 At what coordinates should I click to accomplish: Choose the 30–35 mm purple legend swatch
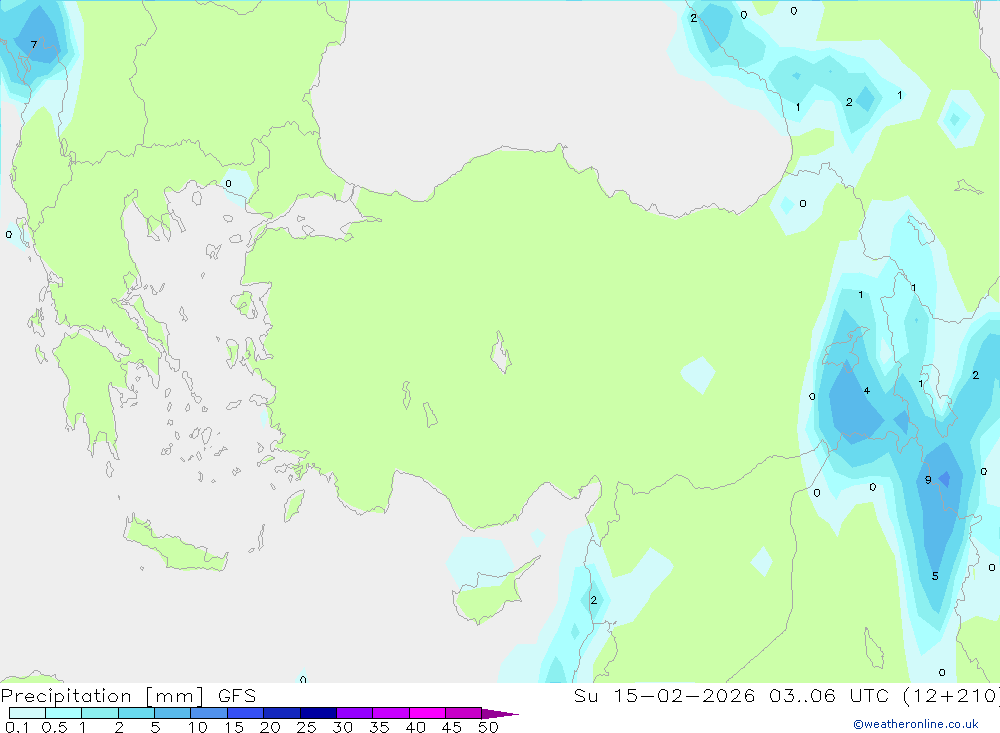point(355,713)
